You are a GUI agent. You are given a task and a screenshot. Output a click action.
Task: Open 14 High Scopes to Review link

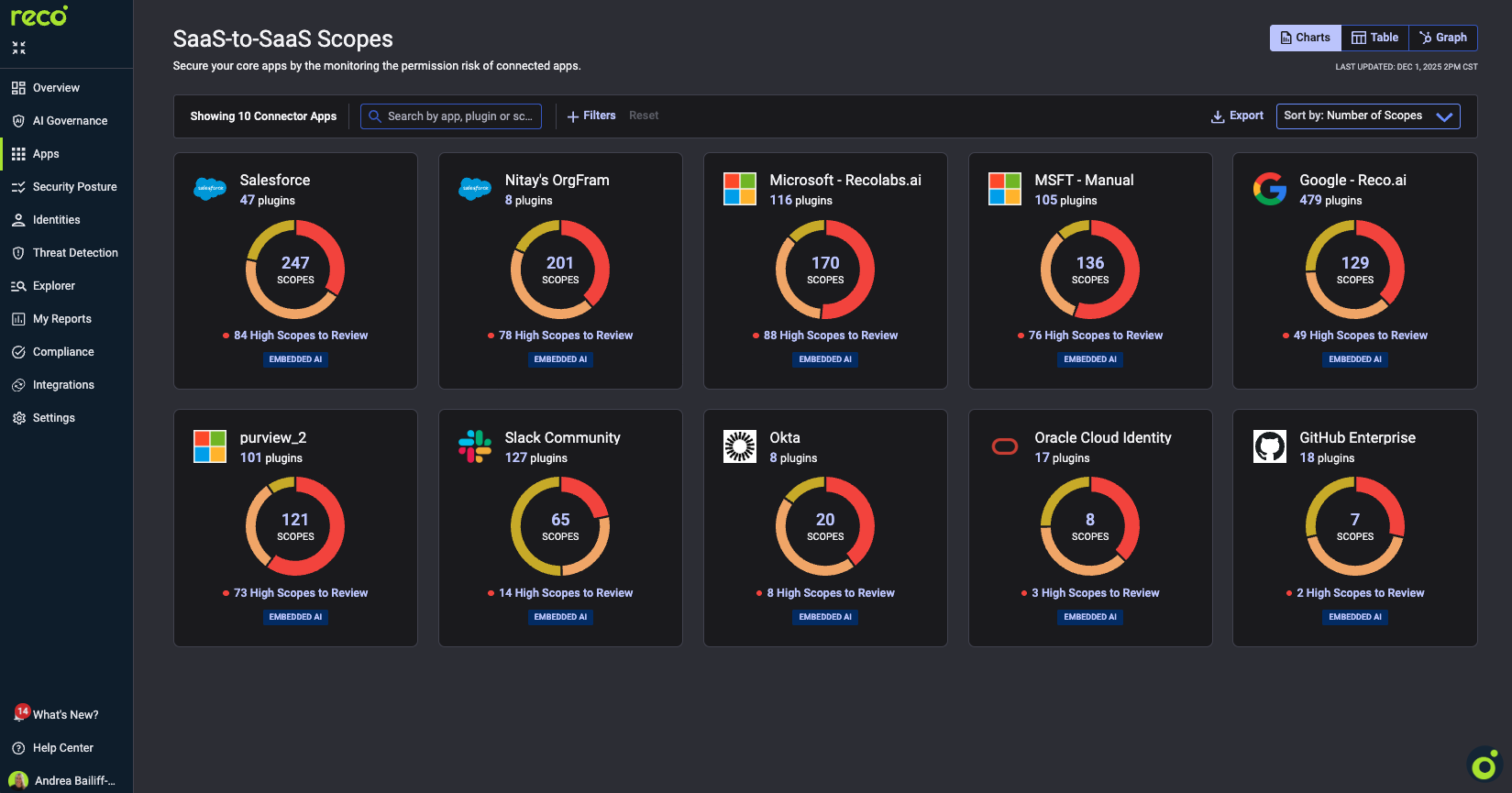[x=566, y=593]
